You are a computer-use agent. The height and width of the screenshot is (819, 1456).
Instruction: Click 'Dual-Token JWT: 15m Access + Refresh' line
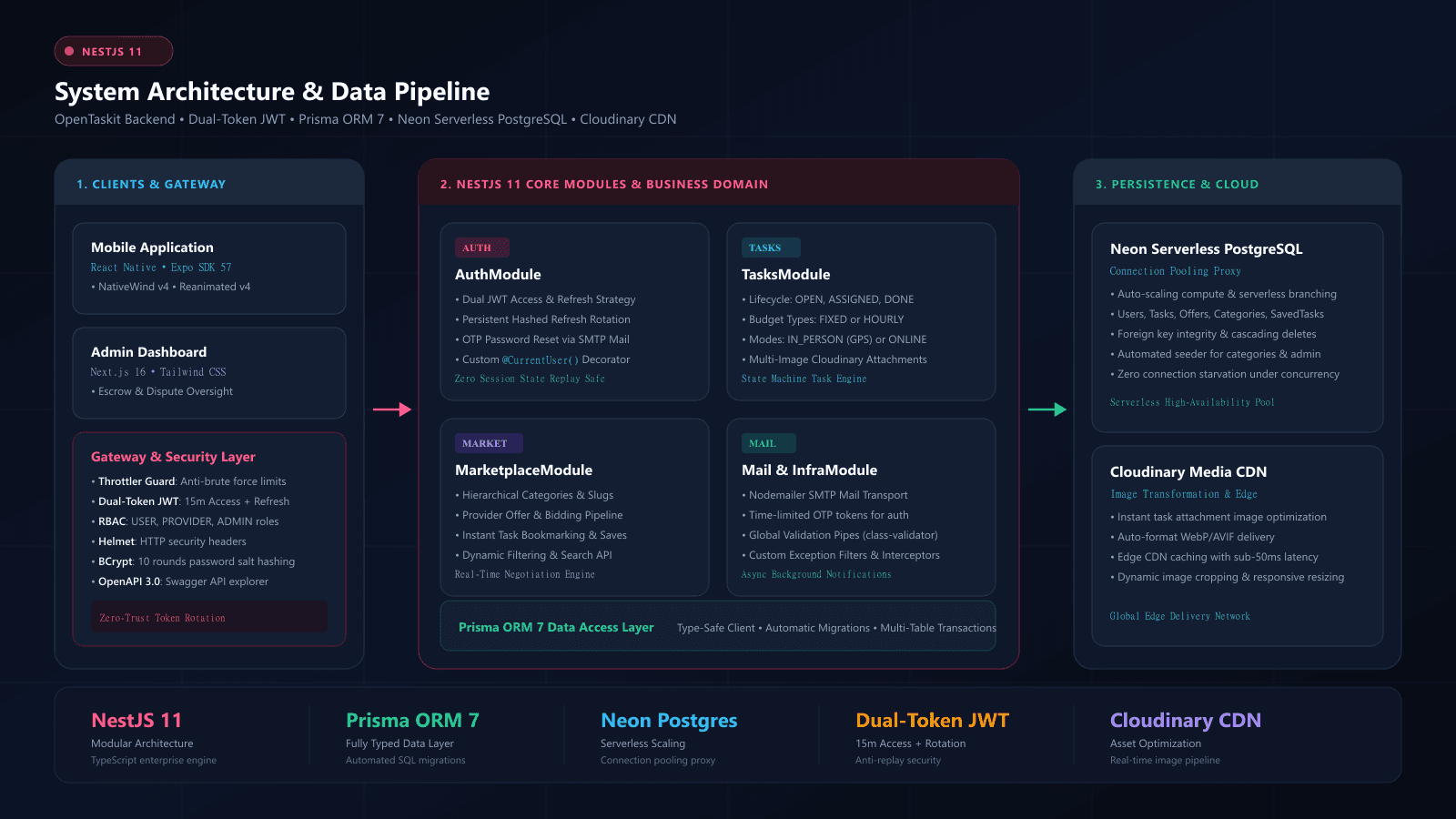[190, 501]
